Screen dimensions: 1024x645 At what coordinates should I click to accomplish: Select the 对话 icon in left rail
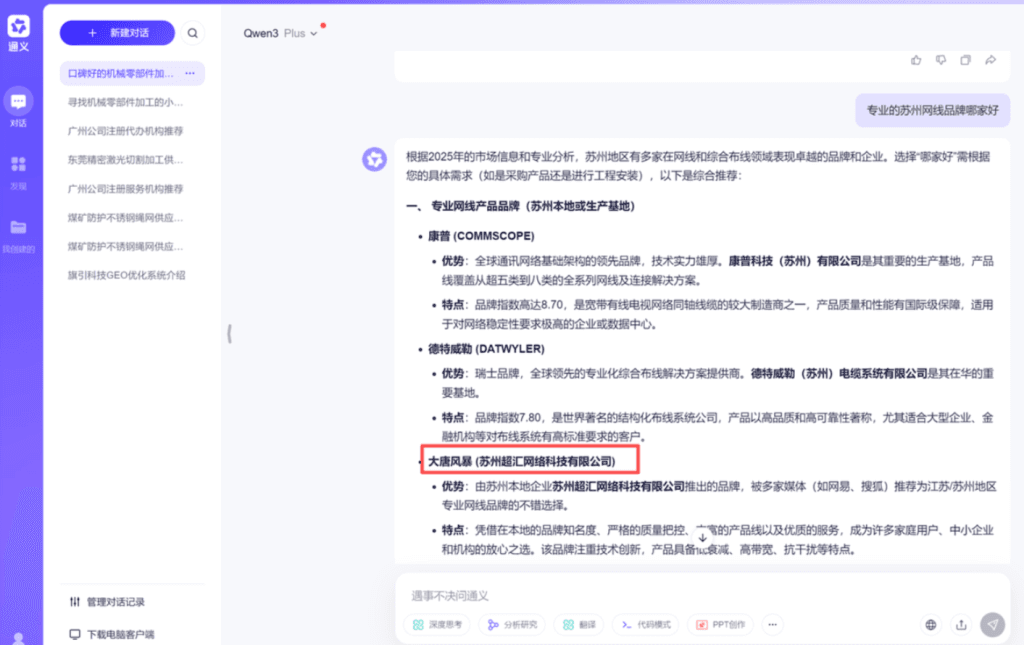(18, 101)
